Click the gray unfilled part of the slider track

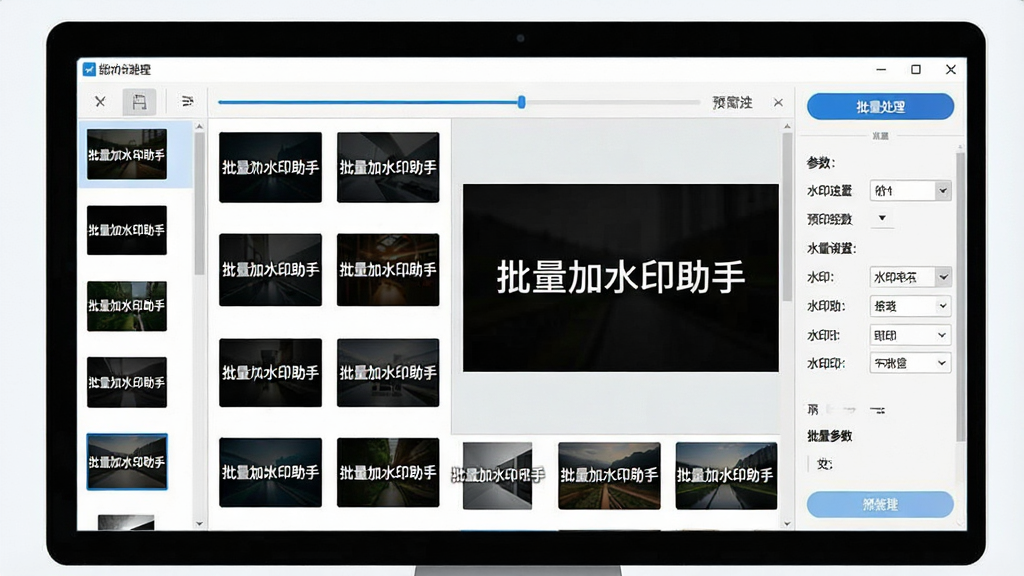click(612, 102)
